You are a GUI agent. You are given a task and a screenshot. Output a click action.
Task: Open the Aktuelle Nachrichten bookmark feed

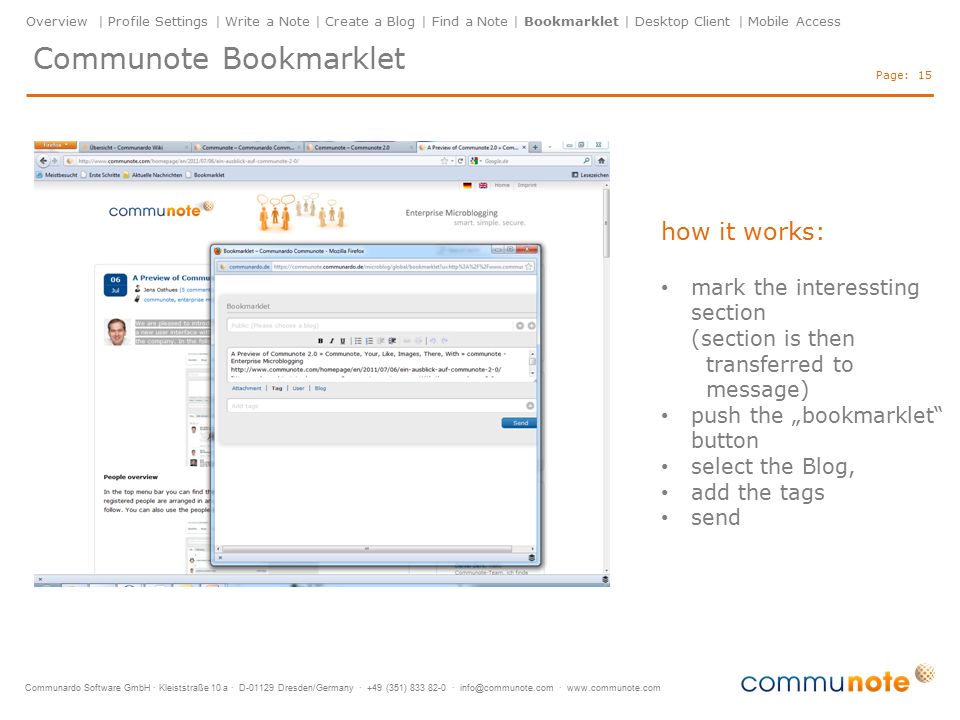pos(153,175)
